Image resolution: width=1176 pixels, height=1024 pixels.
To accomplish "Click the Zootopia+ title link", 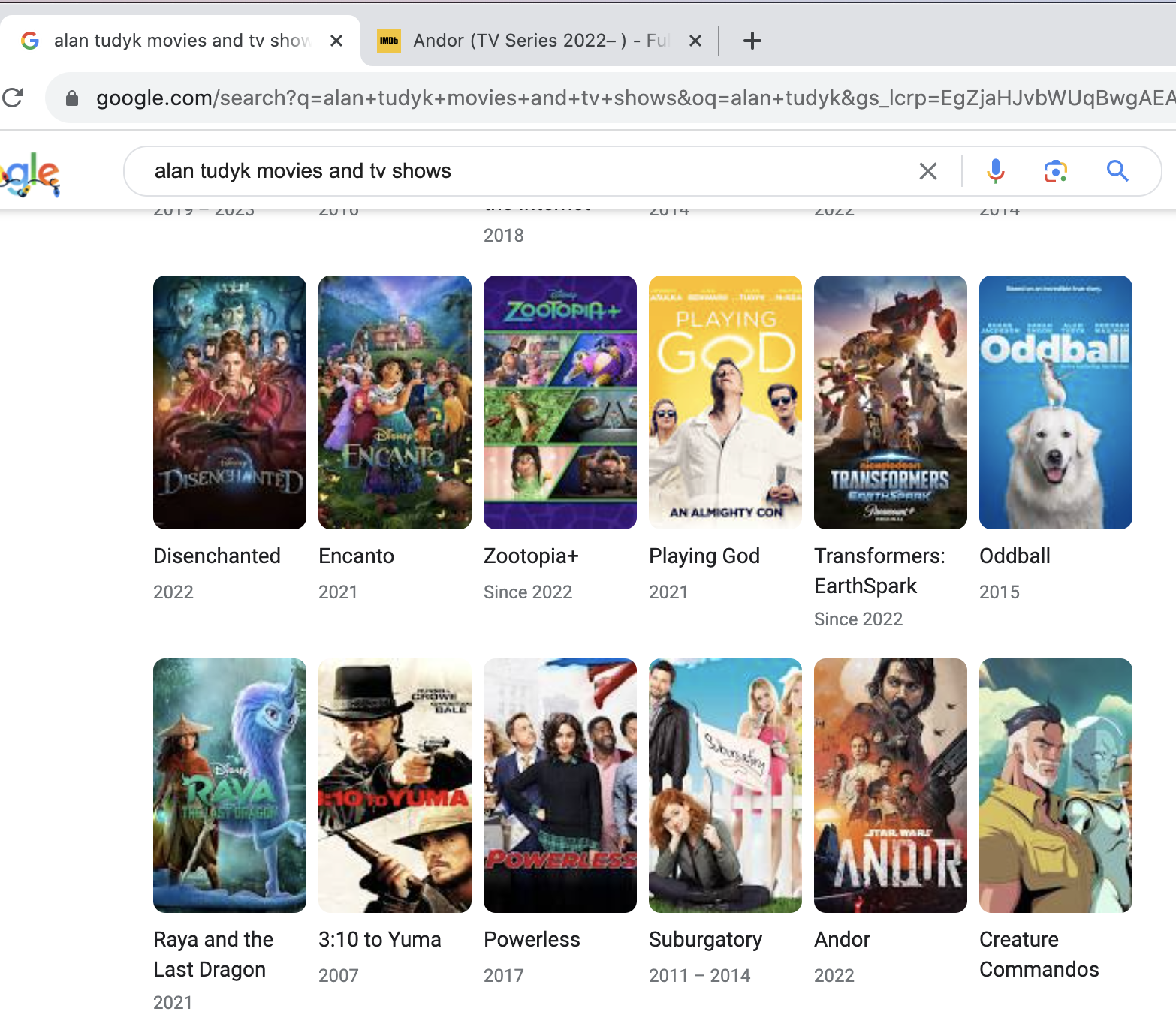I will point(531,556).
